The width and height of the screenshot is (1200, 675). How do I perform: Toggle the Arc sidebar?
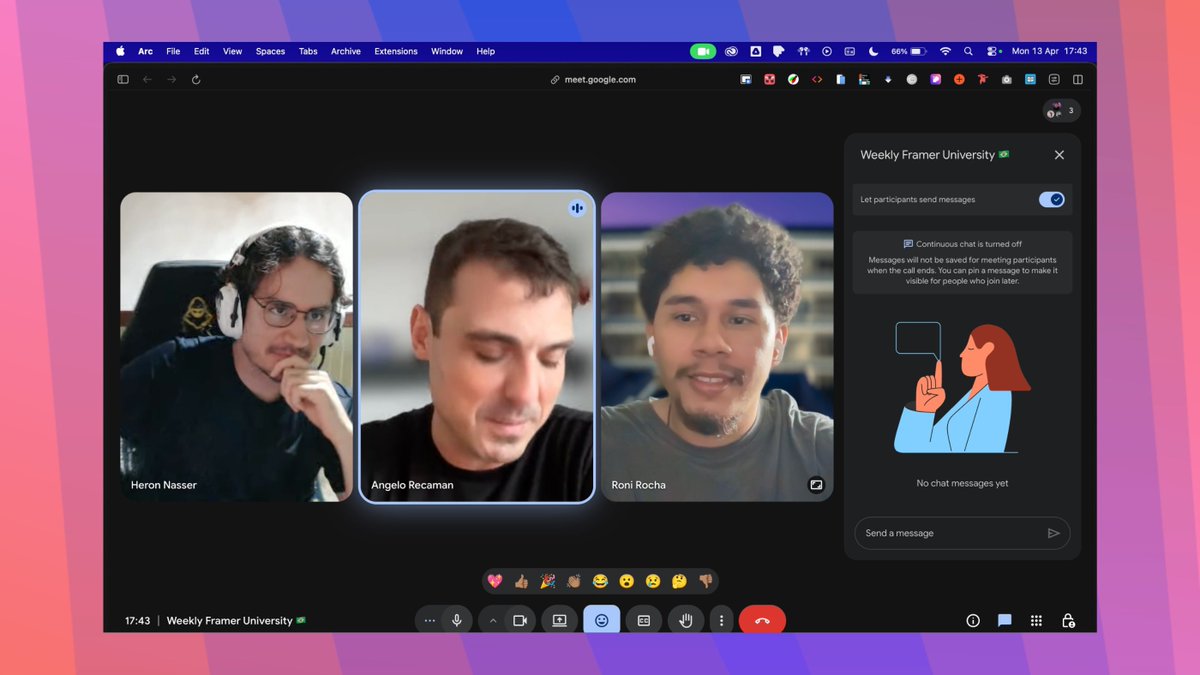click(x=123, y=80)
